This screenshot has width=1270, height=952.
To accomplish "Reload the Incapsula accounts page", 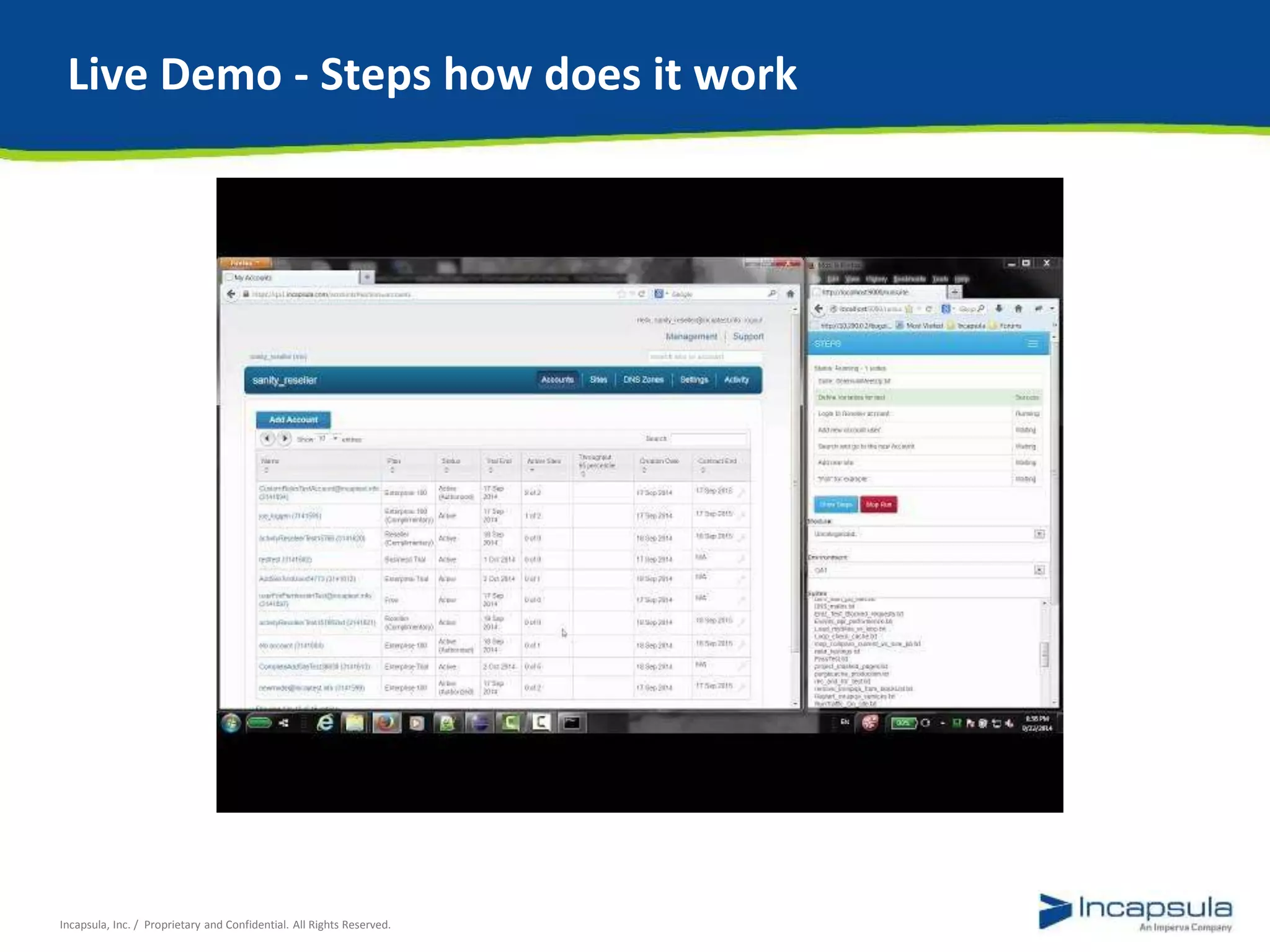I will [642, 294].
